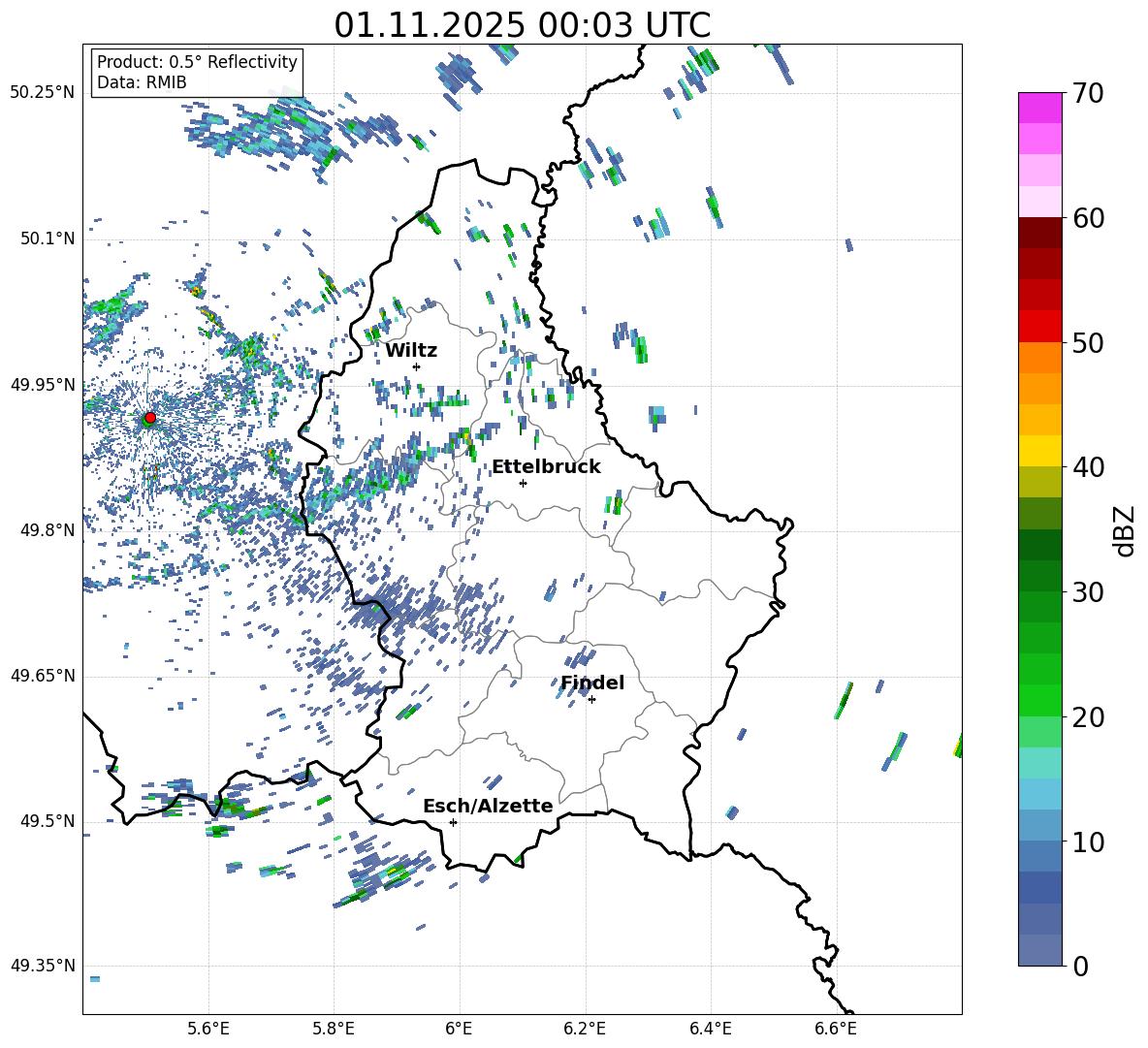Click the light cyan colorbar segment near 15
The width and height of the screenshot is (1148, 1048).
coord(1040,763)
